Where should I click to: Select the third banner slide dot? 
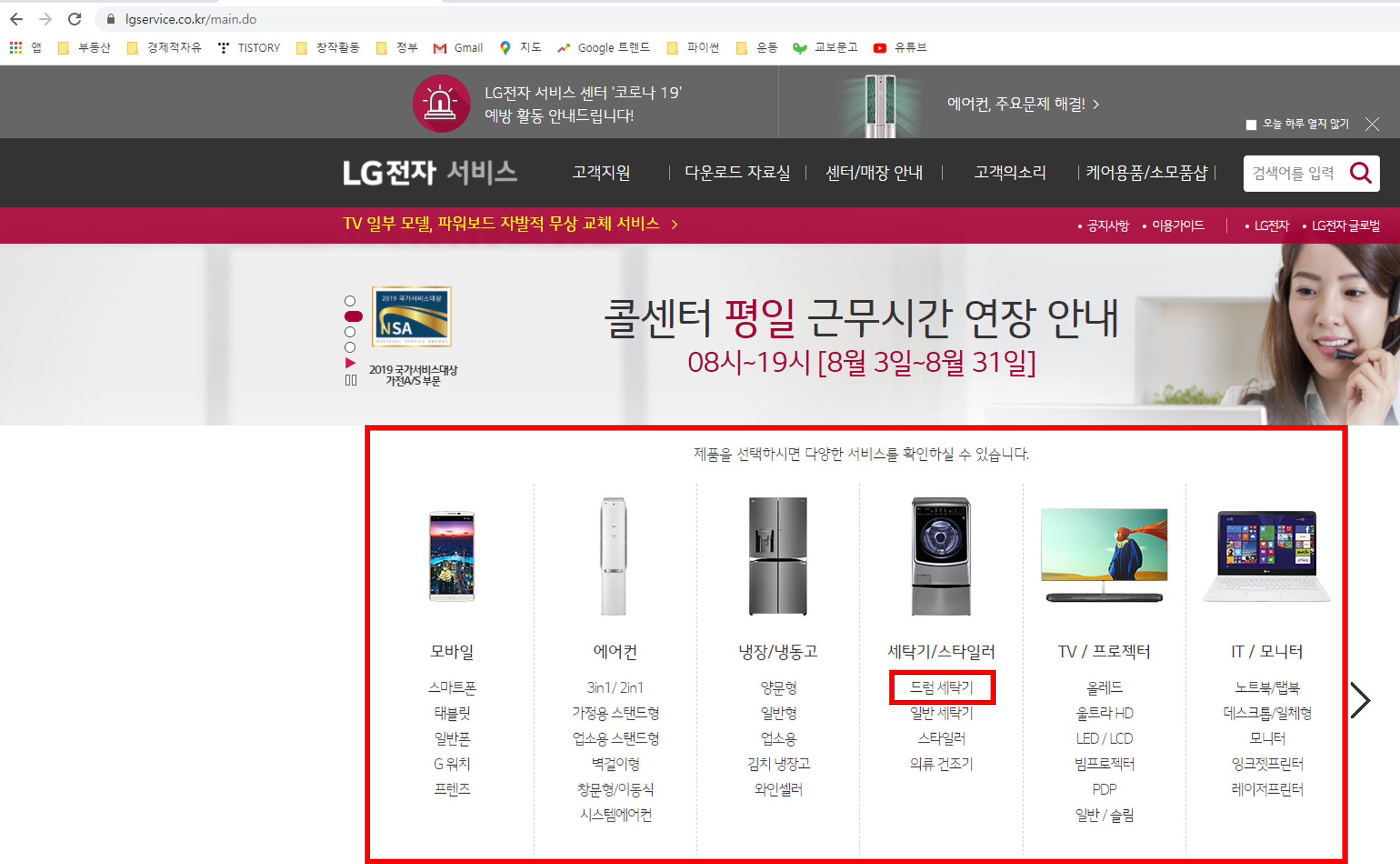[x=350, y=332]
